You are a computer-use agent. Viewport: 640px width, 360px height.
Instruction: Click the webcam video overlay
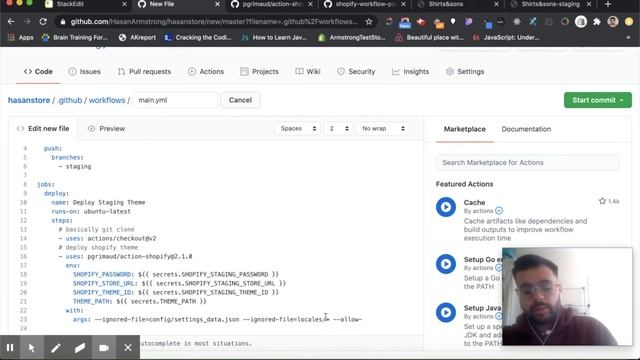click(567, 296)
